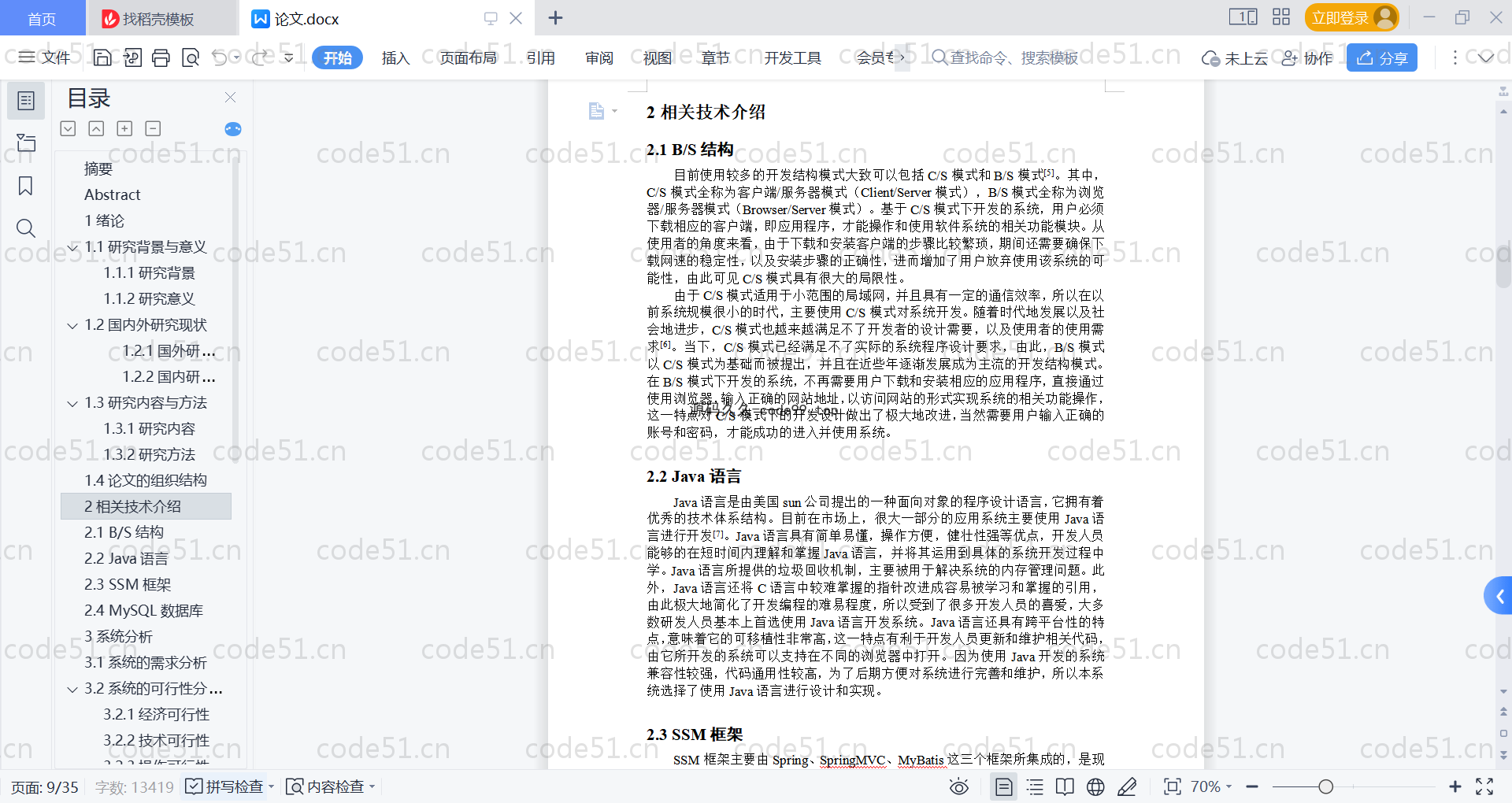The image size is (1512, 803).
Task: Open a new tab with plus button
Action: pos(555,18)
